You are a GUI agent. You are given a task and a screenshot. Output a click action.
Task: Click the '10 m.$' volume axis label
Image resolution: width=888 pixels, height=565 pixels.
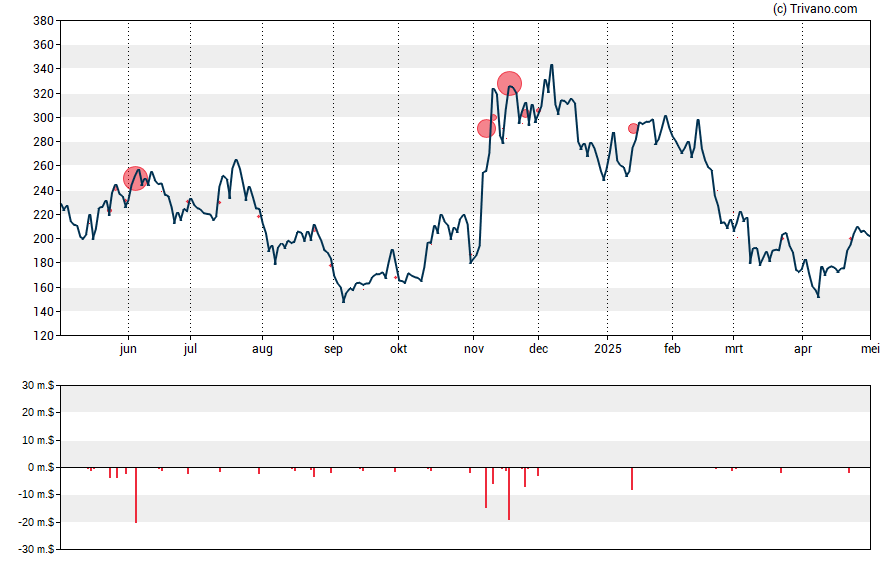[38, 440]
